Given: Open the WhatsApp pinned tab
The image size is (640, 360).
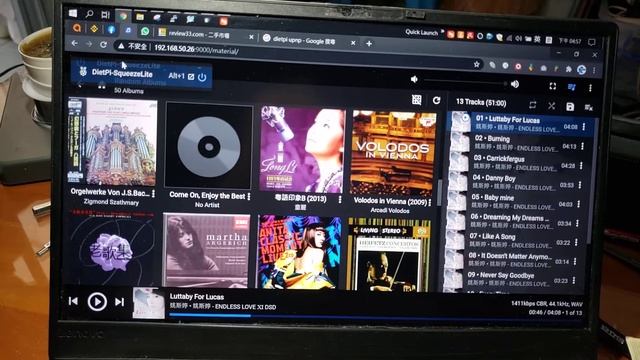Looking at the screenshot, I should click(144, 31).
